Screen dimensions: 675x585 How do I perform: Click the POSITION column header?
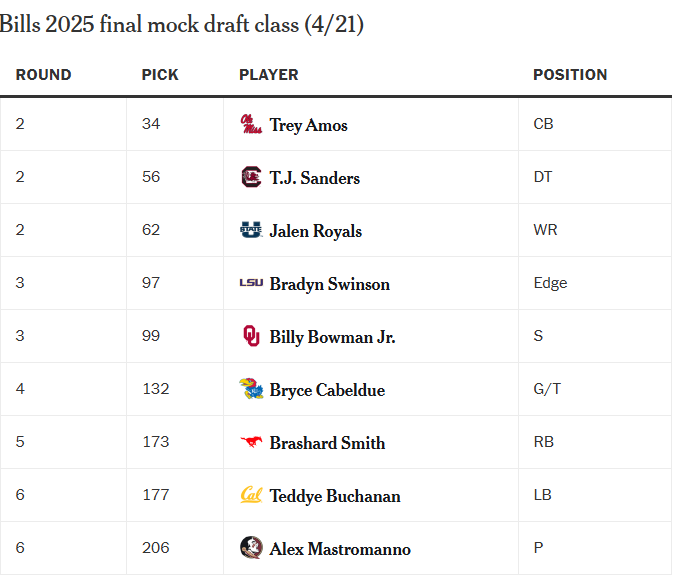(x=570, y=75)
